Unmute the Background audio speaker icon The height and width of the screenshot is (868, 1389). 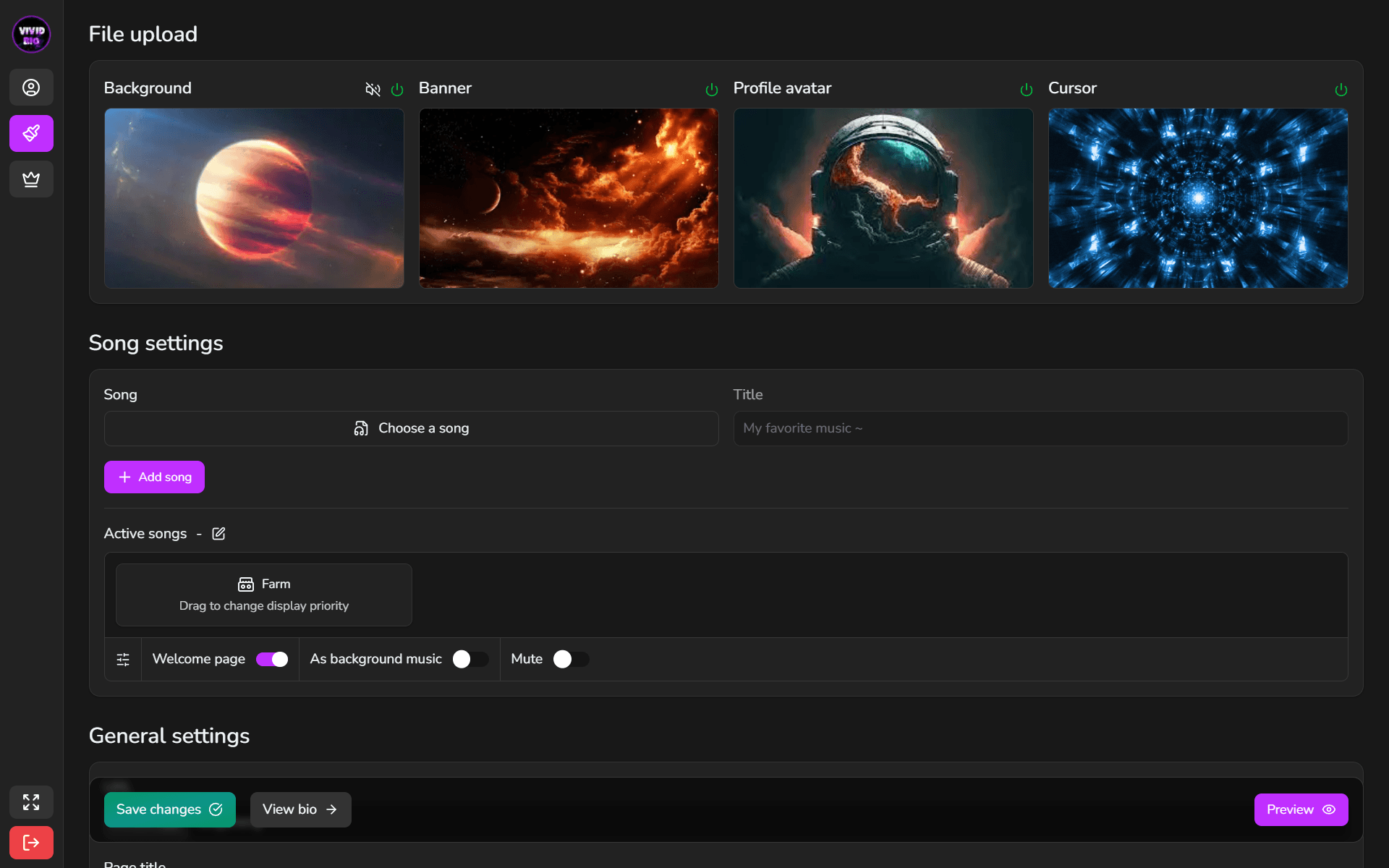(x=373, y=89)
